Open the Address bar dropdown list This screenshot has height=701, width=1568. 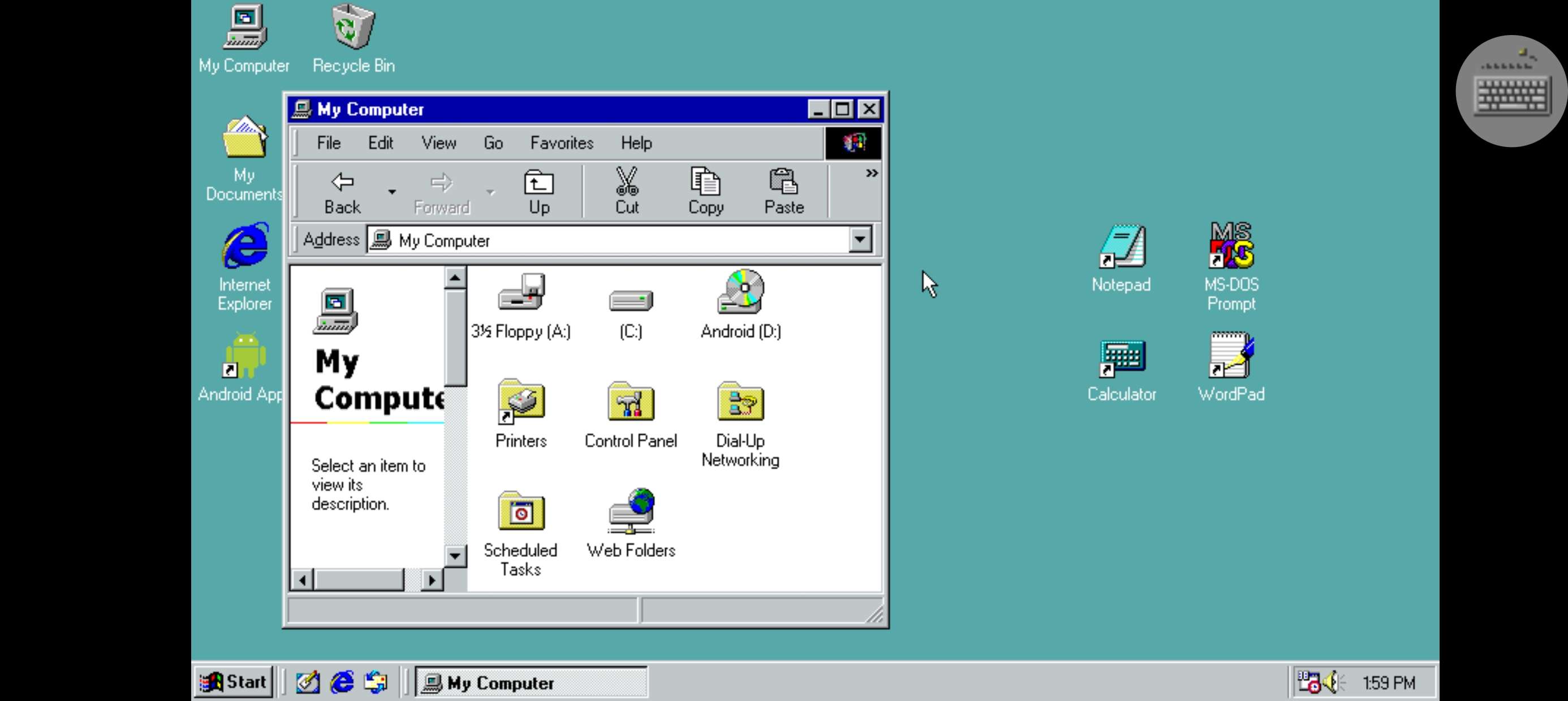click(x=859, y=240)
